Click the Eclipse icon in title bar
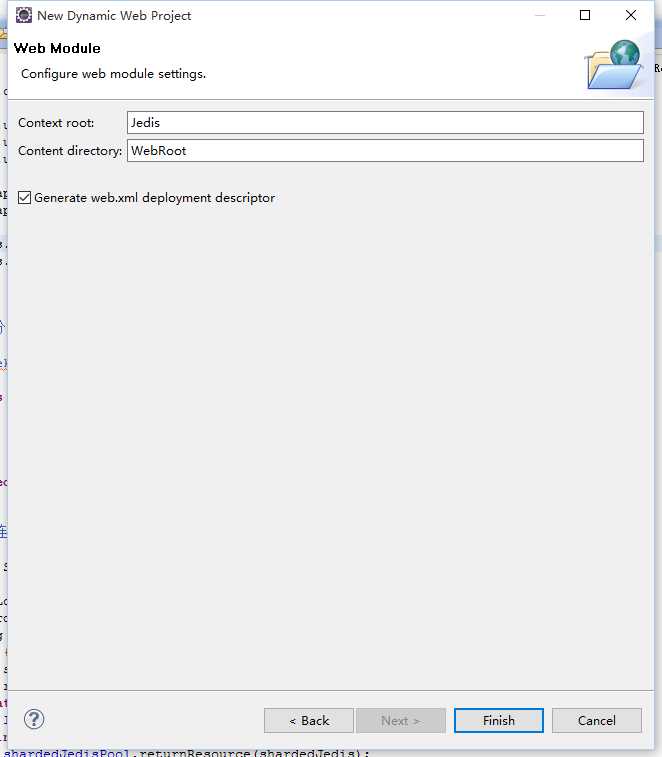This screenshot has height=757, width=662. (24, 15)
